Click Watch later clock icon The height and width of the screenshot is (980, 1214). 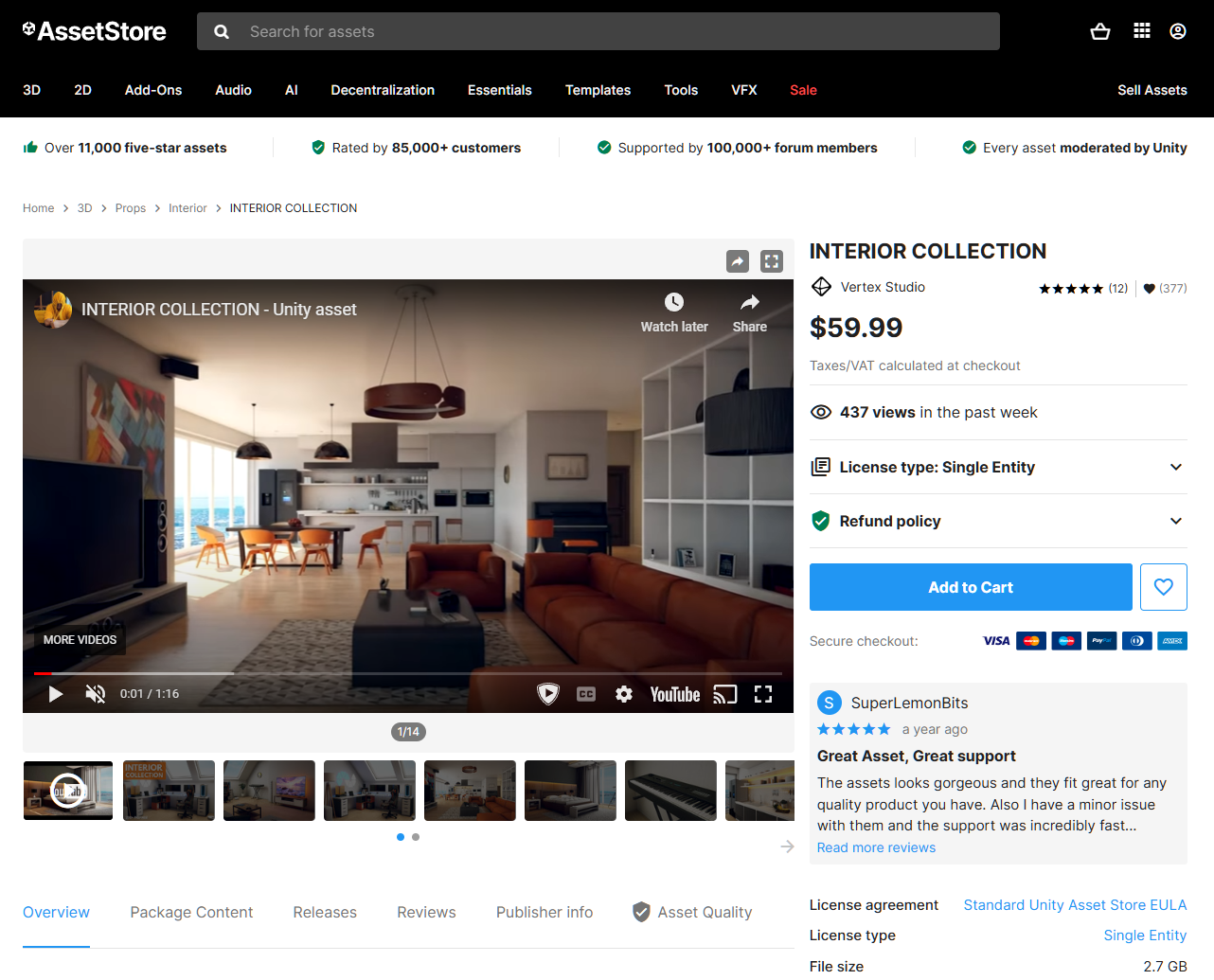pos(673,303)
